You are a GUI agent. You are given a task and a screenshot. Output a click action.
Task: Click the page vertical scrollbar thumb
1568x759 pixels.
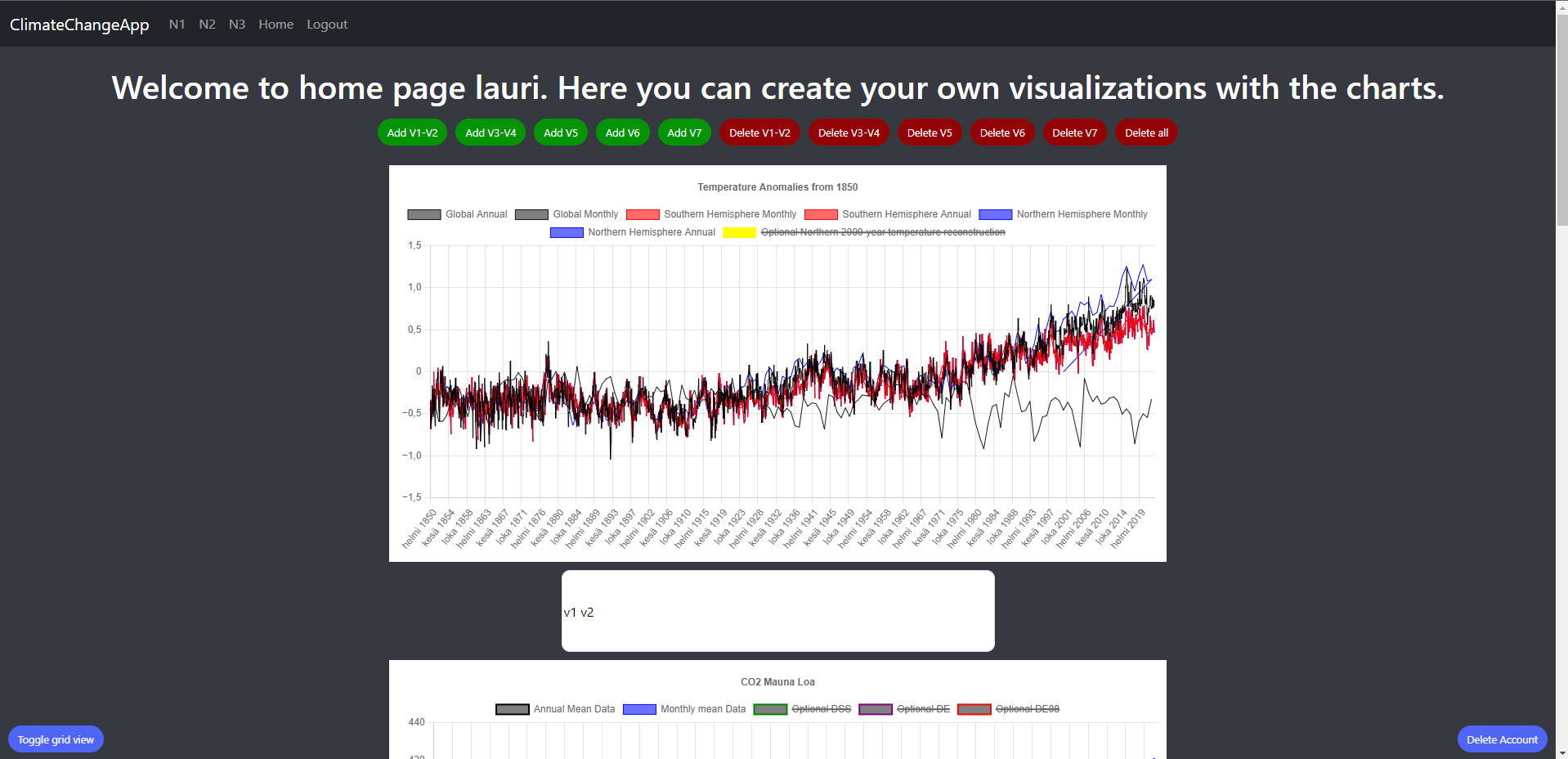pos(1561,119)
